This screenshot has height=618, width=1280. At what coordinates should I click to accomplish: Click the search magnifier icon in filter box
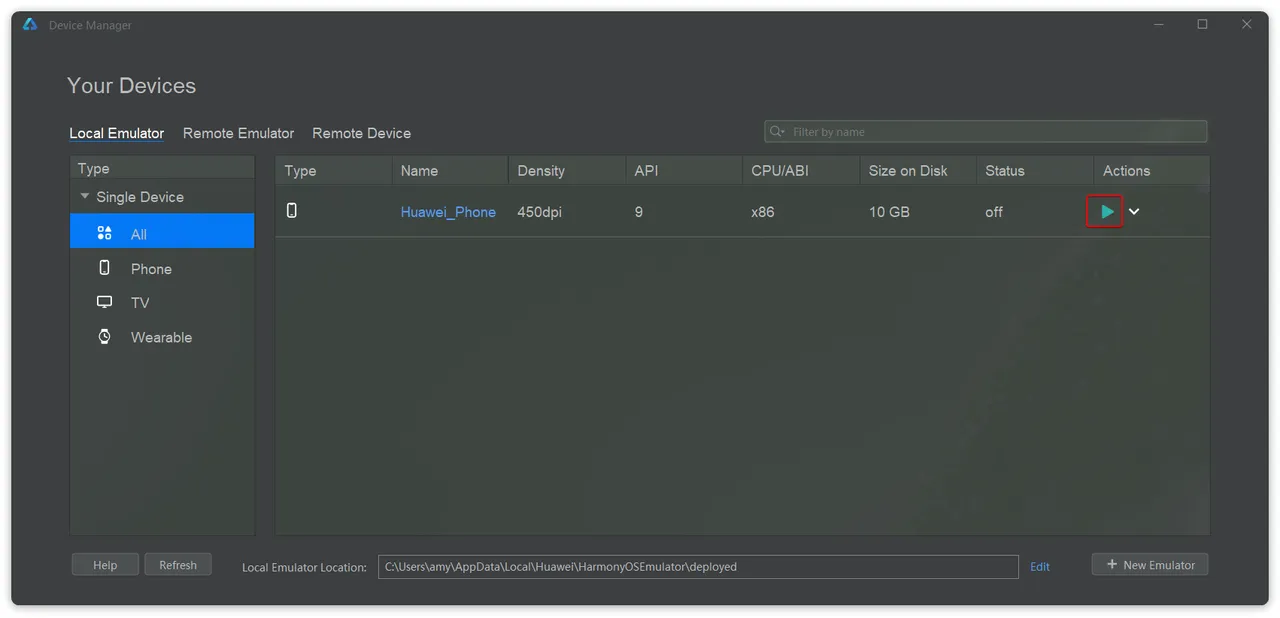click(777, 131)
